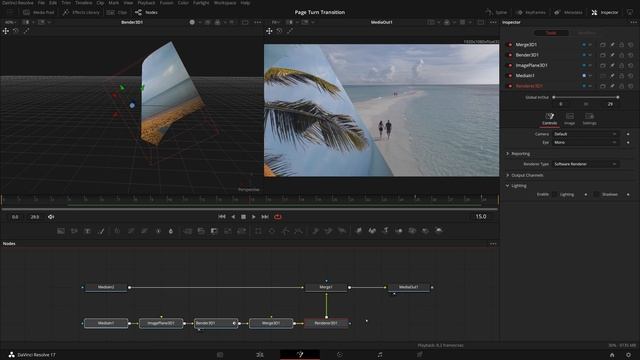This screenshot has height=360, width=640.
Task: Go to first frame
Action: tap(222, 217)
